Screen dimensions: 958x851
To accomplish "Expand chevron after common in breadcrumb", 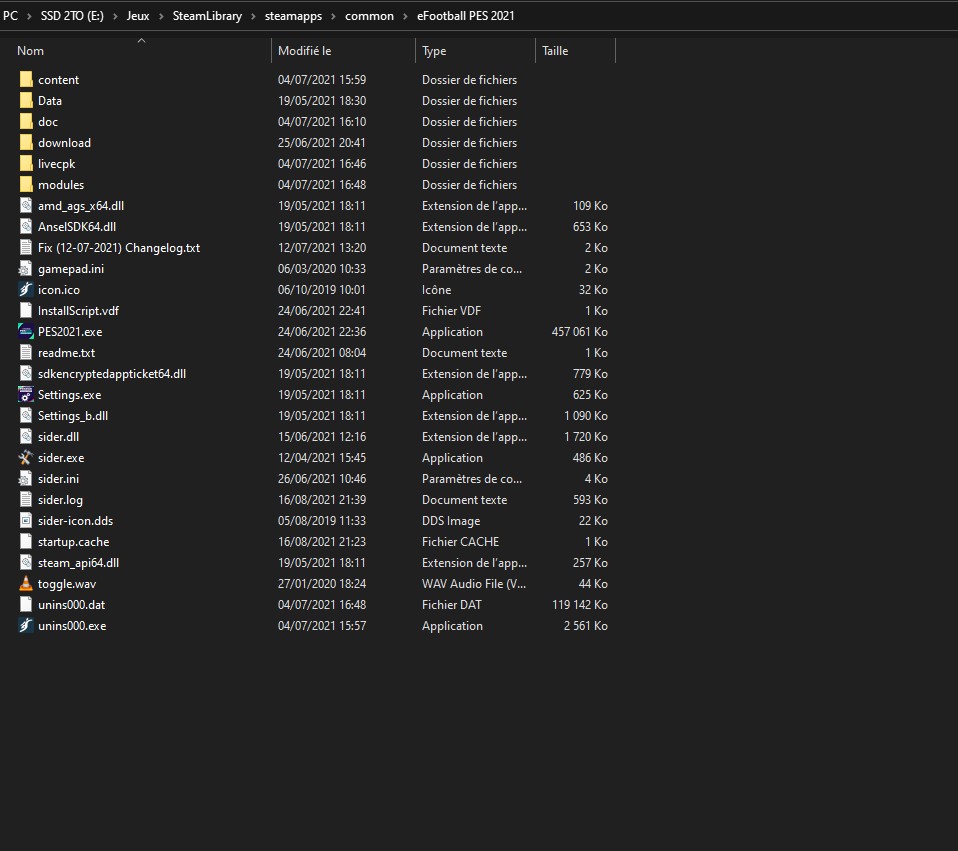I will (x=405, y=16).
